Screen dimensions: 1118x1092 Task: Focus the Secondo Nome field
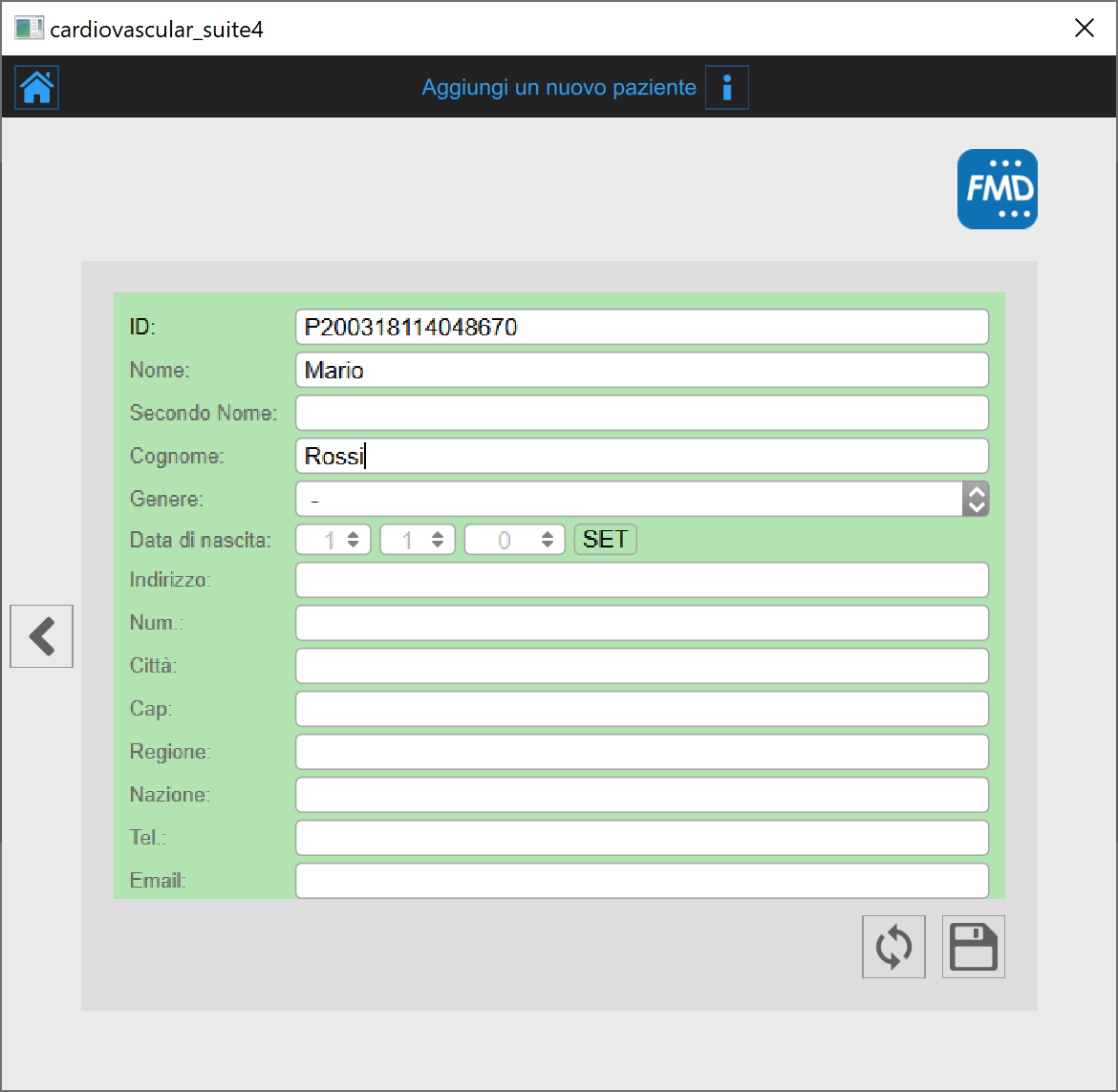(x=642, y=413)
